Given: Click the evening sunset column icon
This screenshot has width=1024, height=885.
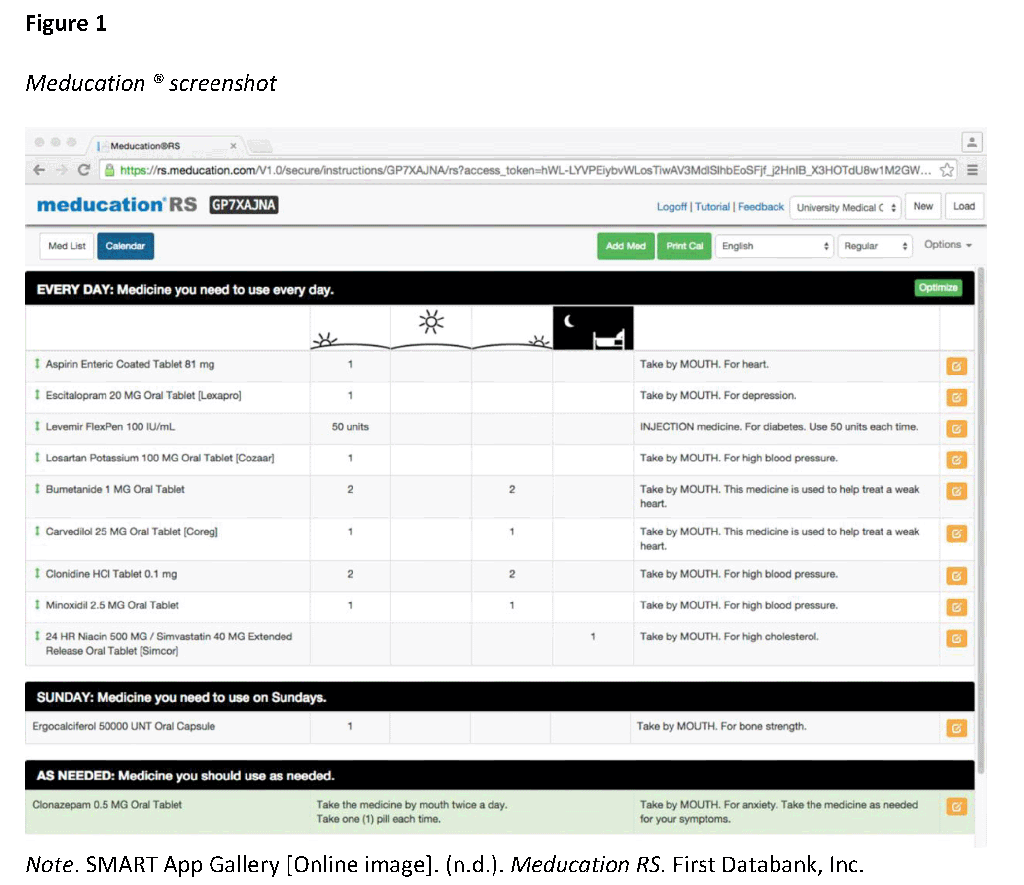Looking at the screenshot, I should pyautogui.click(x=539, y=341).
